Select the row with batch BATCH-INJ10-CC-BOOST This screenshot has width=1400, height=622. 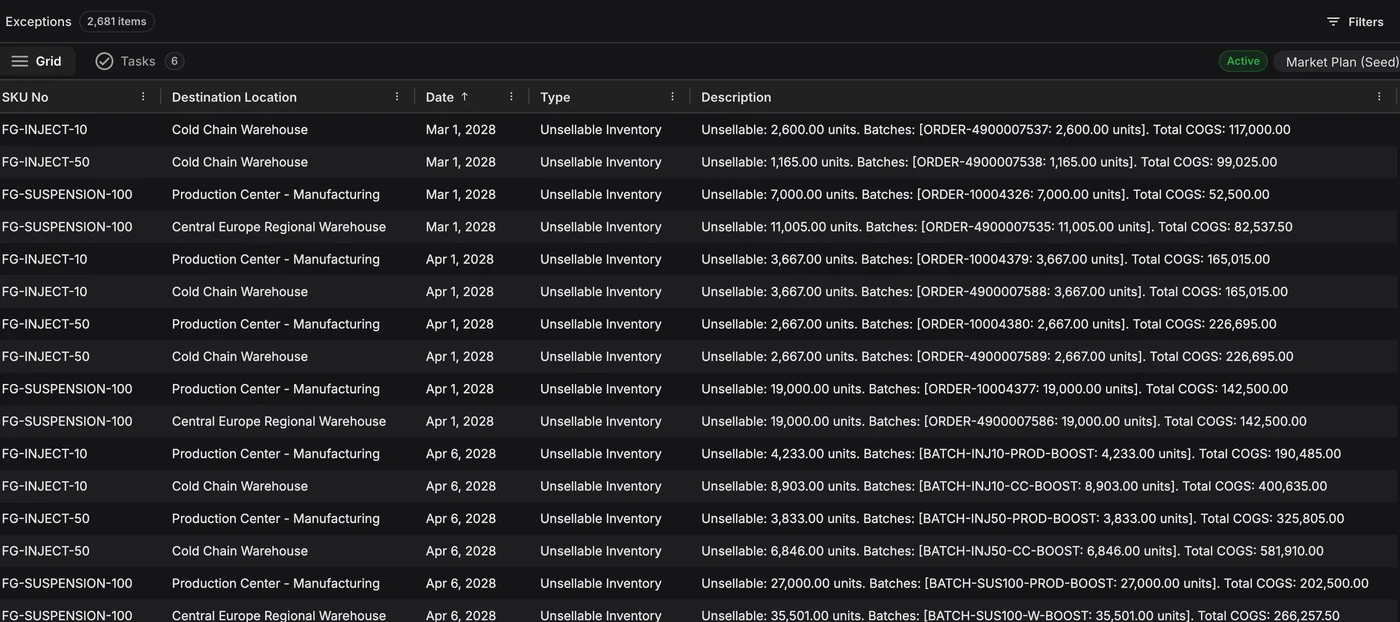pyautogui.click(x=700, y=486)
